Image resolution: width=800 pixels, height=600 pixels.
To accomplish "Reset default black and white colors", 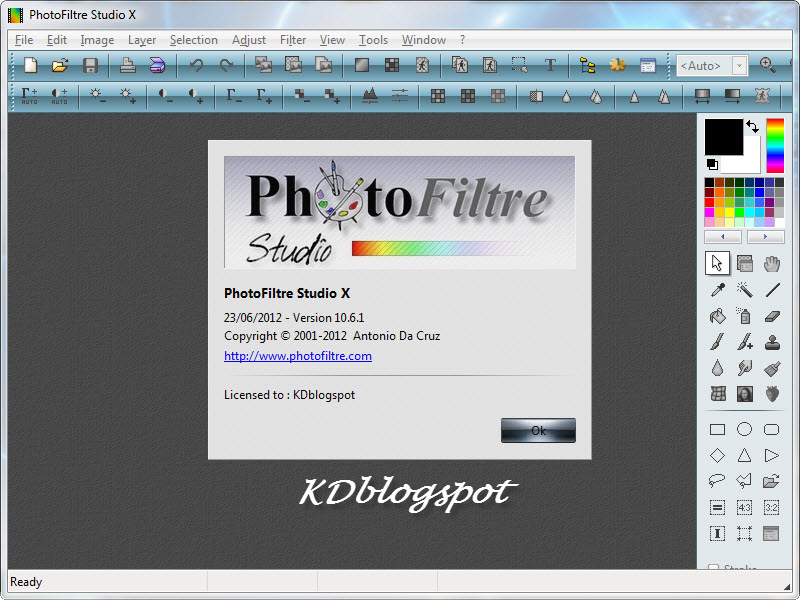I will (x=712, y=164).
